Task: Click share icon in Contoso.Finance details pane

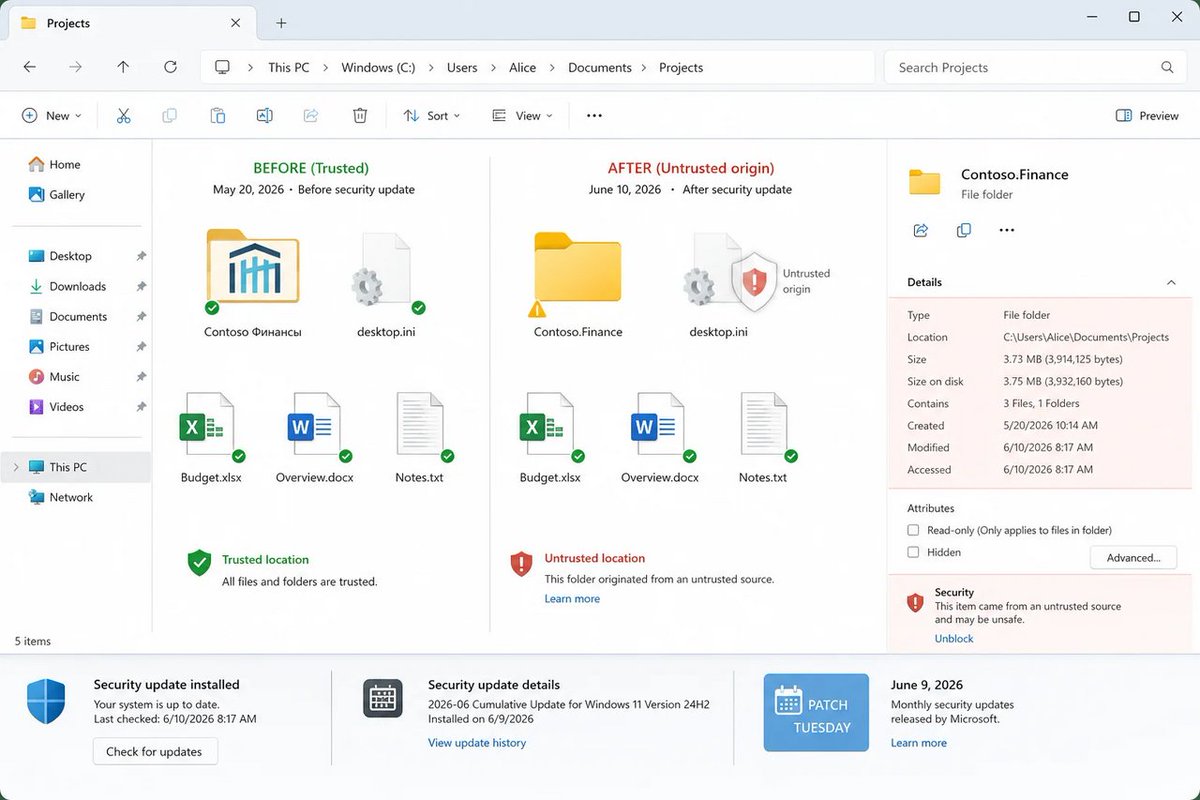Action: [921, 230]
